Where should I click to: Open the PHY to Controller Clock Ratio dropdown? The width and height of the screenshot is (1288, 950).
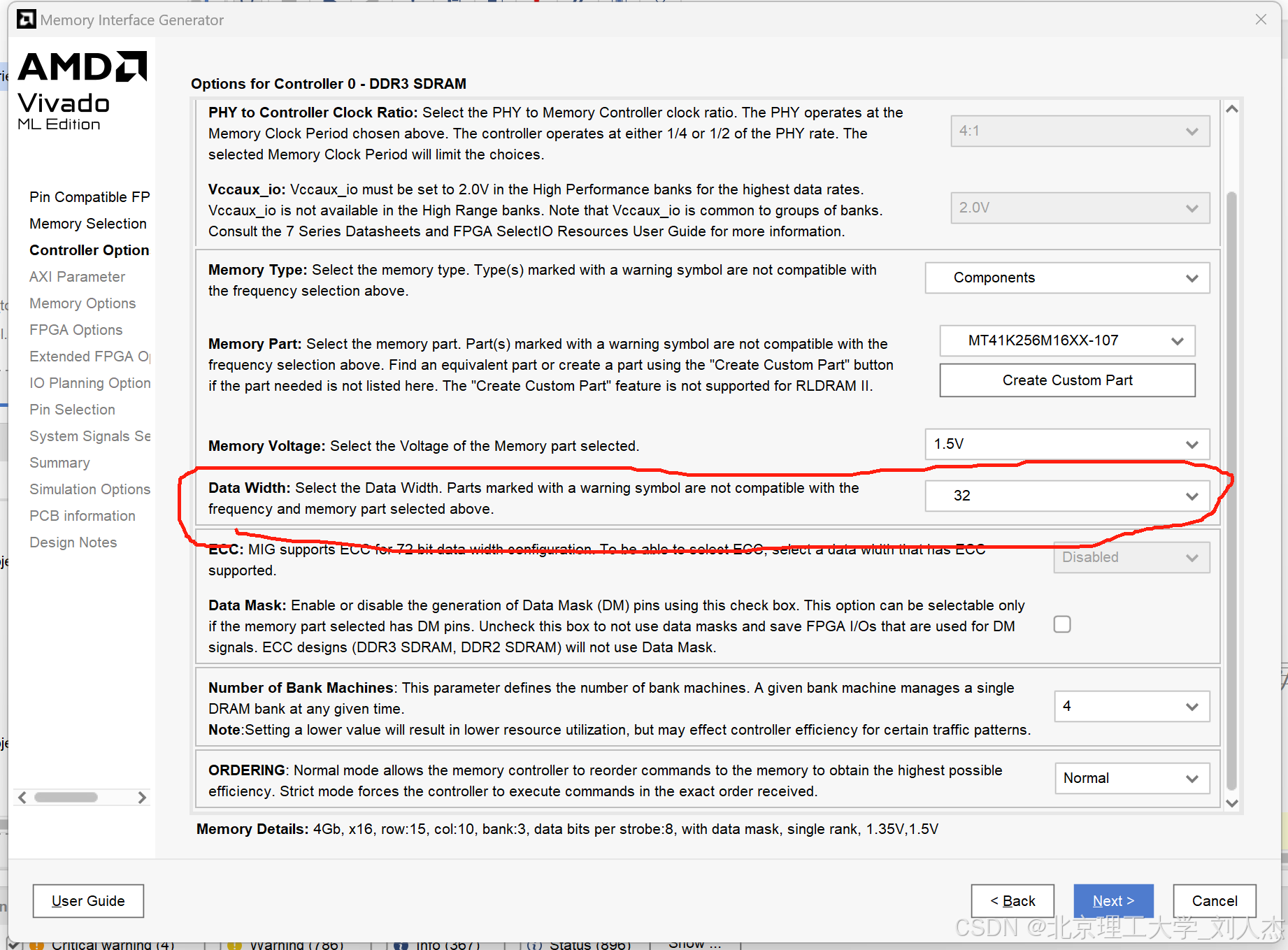pyautogui.click(x=1080, y=131)
